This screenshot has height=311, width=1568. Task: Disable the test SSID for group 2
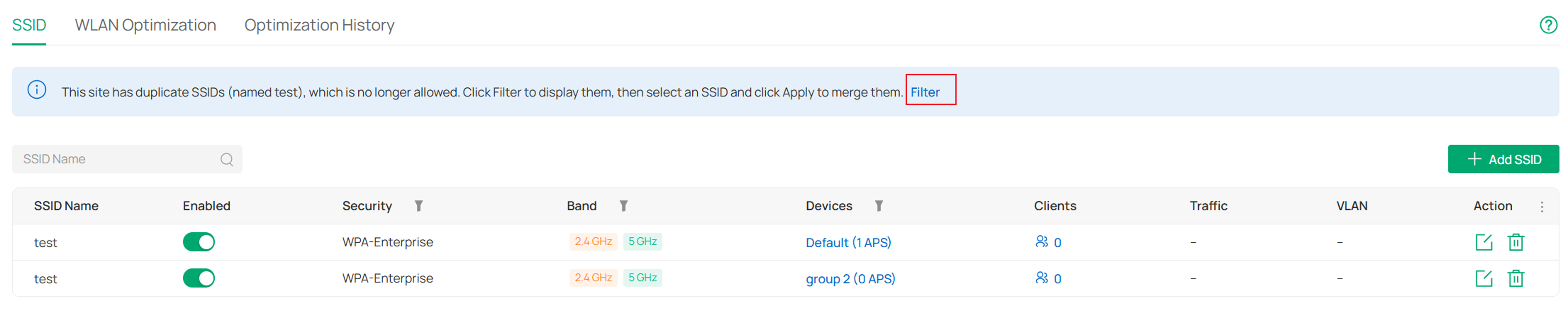point(198,278)
